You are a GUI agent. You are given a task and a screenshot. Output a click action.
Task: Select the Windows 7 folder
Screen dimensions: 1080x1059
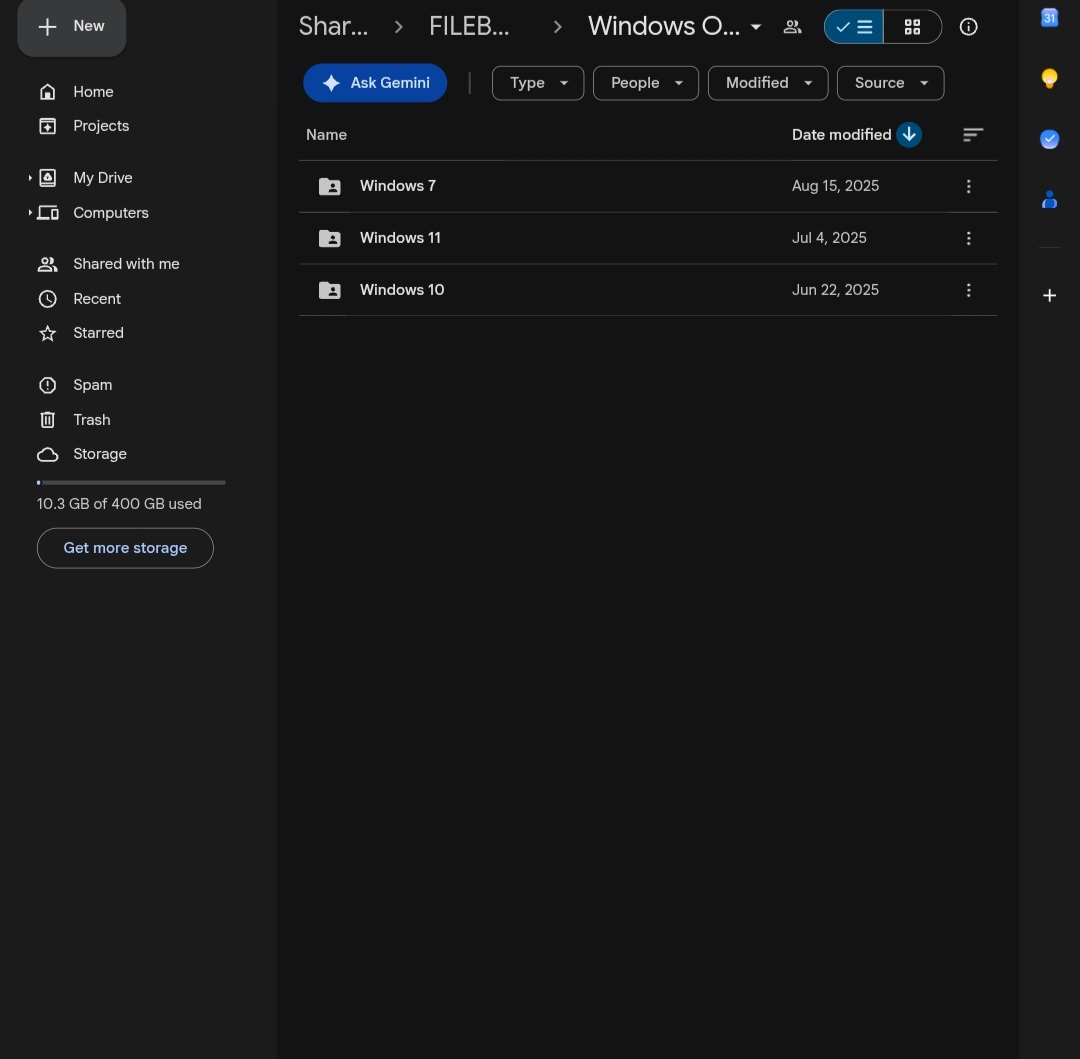click(x=648, y=187)
